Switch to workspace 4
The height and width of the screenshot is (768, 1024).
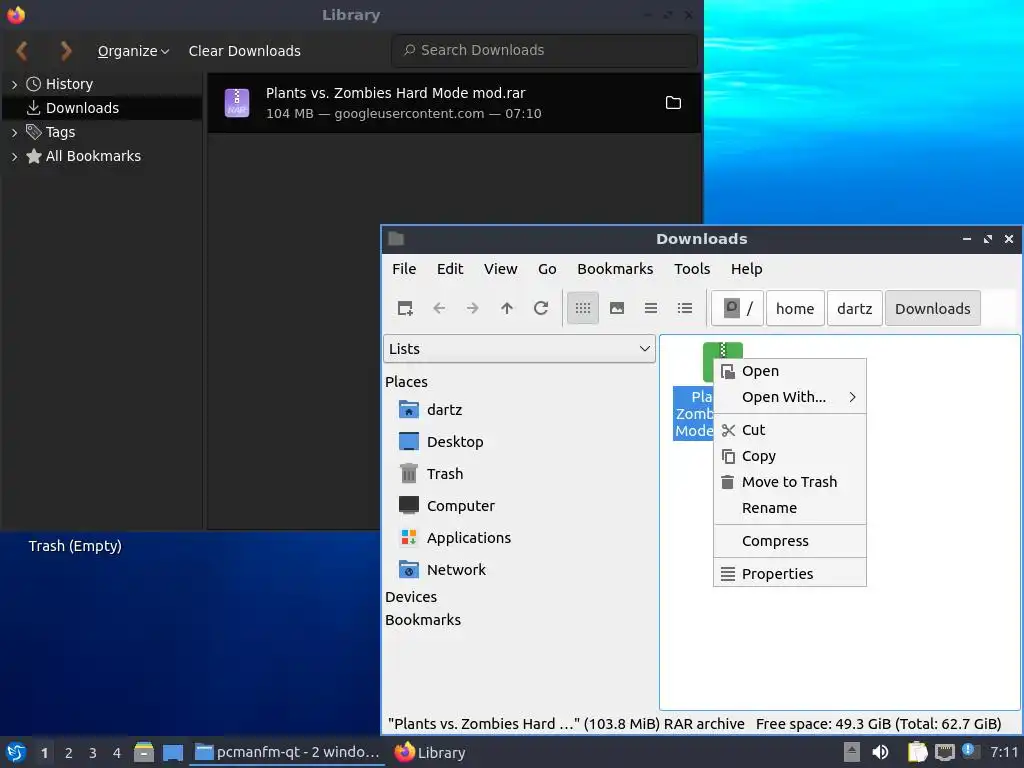(117, 753)
